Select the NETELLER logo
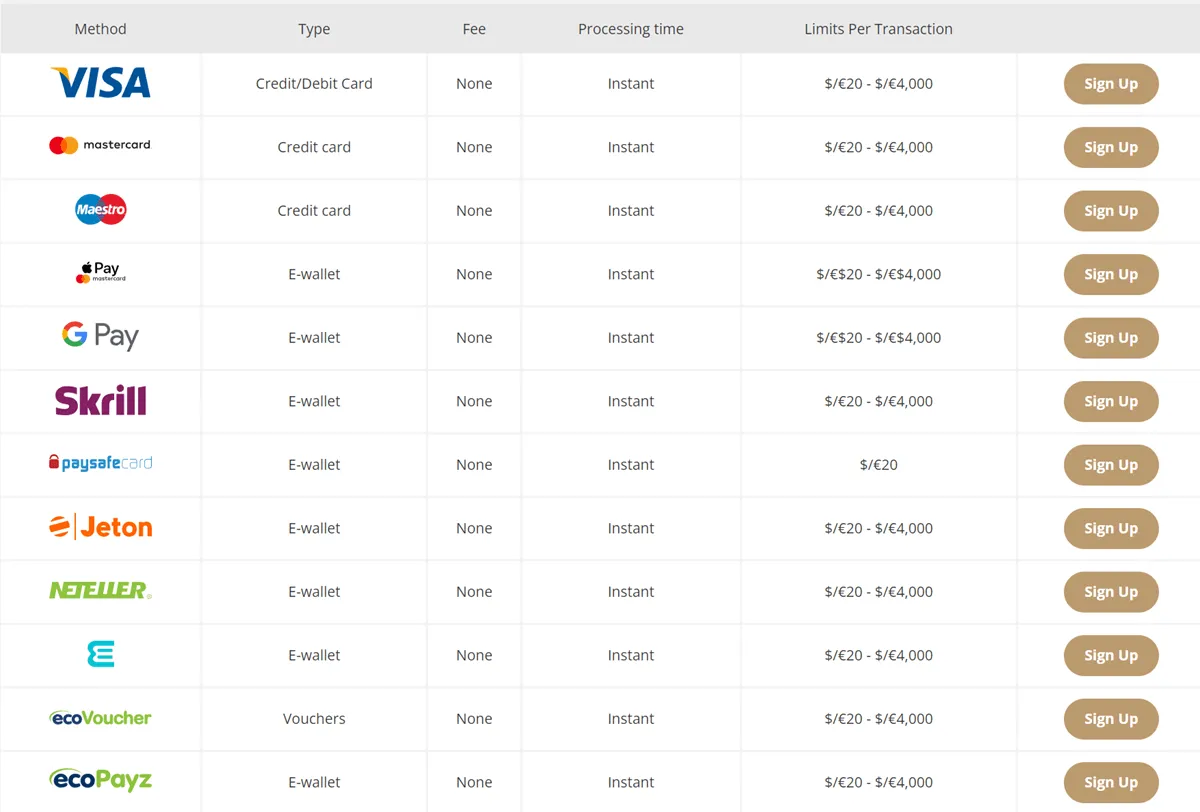1200x812 pixels. pos(100,591)
